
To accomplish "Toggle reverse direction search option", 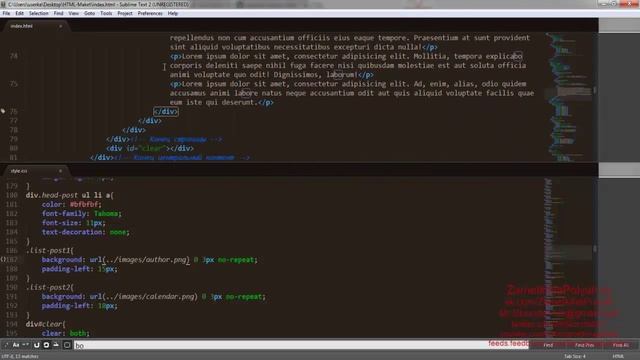I will point(36,345).
